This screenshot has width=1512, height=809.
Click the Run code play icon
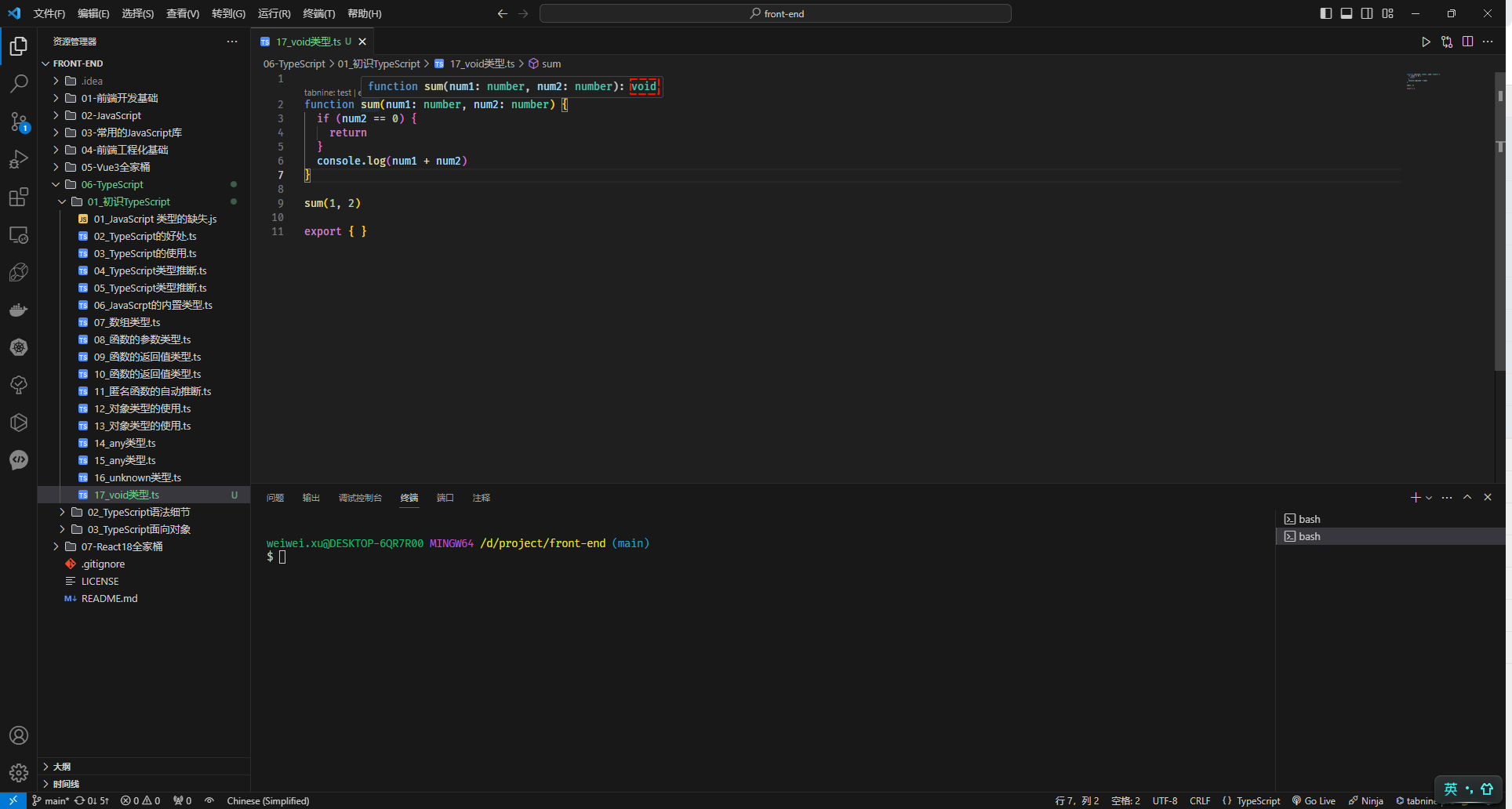point(1426,42)
